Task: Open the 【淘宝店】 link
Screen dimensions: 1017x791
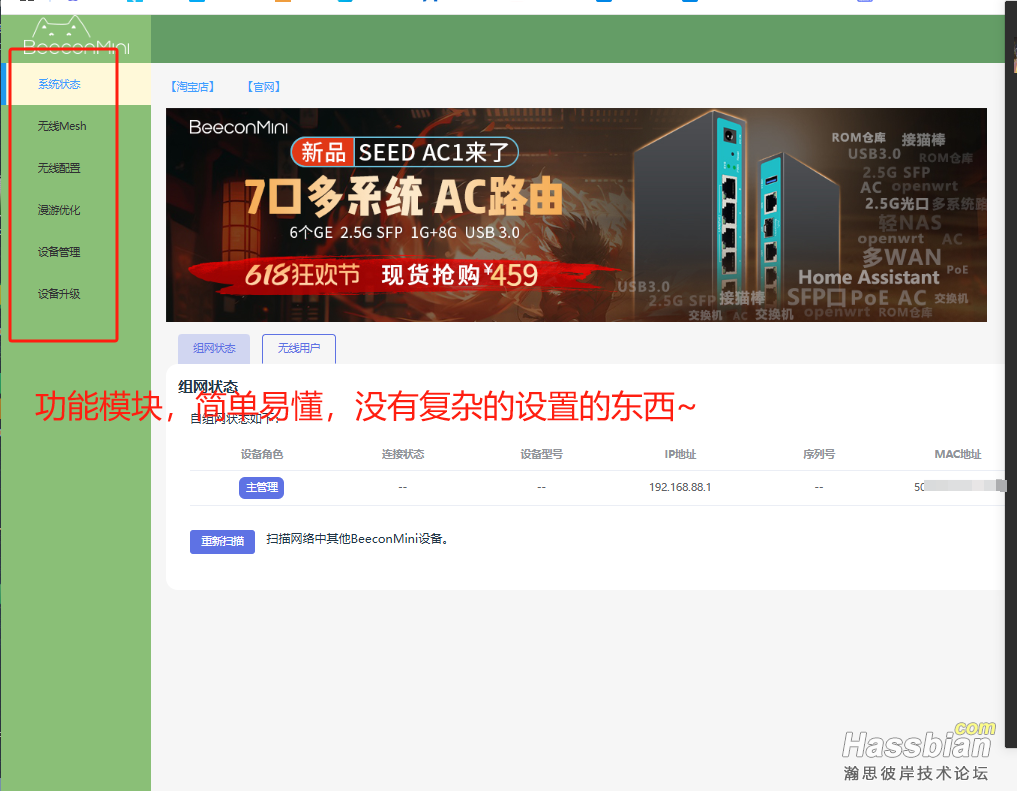Action: click(x=193, y=87)
